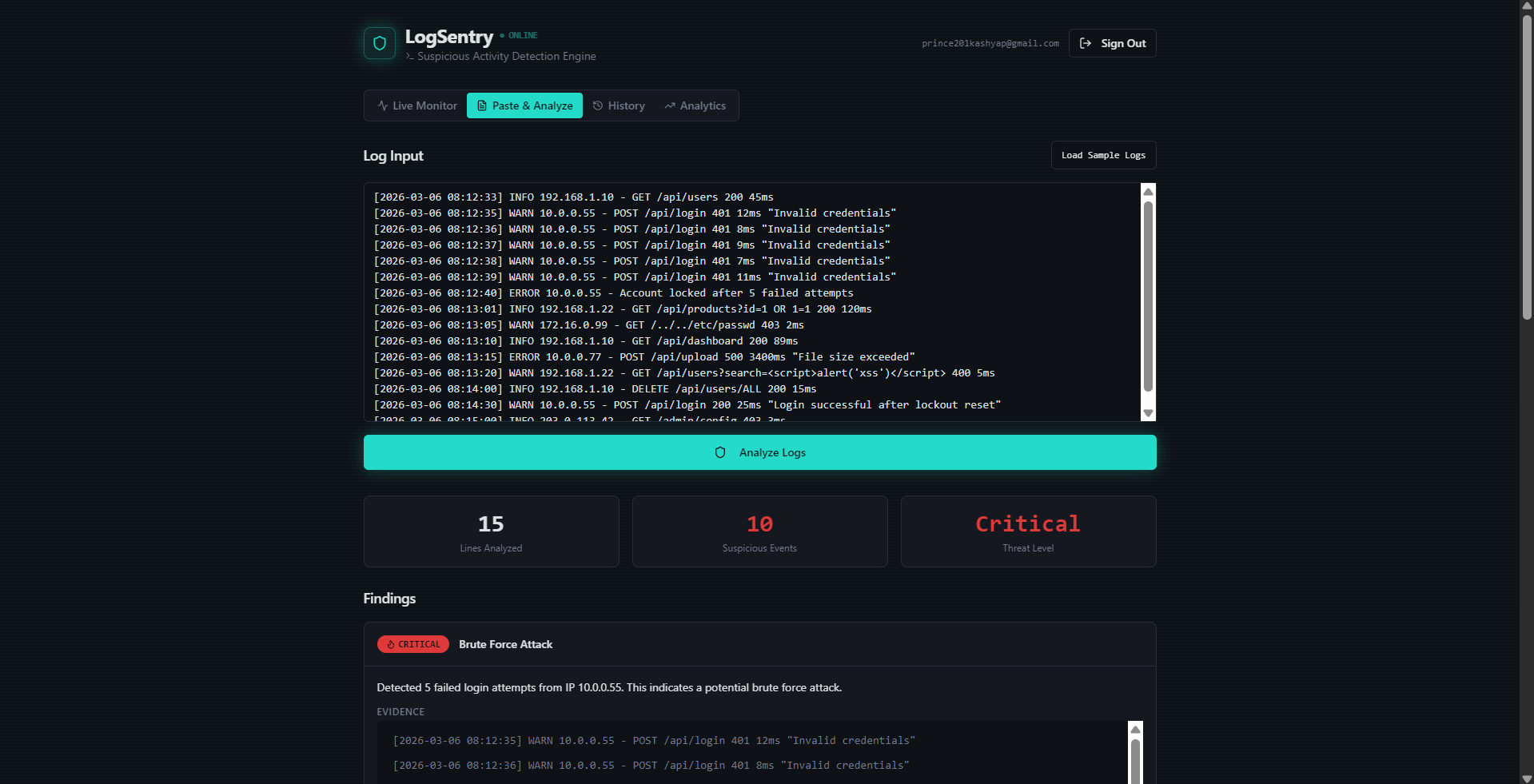This screenshot has width=1534, height=784.
Task: Click the 15 Lines Analyzed card
Action: coord(492,531)
